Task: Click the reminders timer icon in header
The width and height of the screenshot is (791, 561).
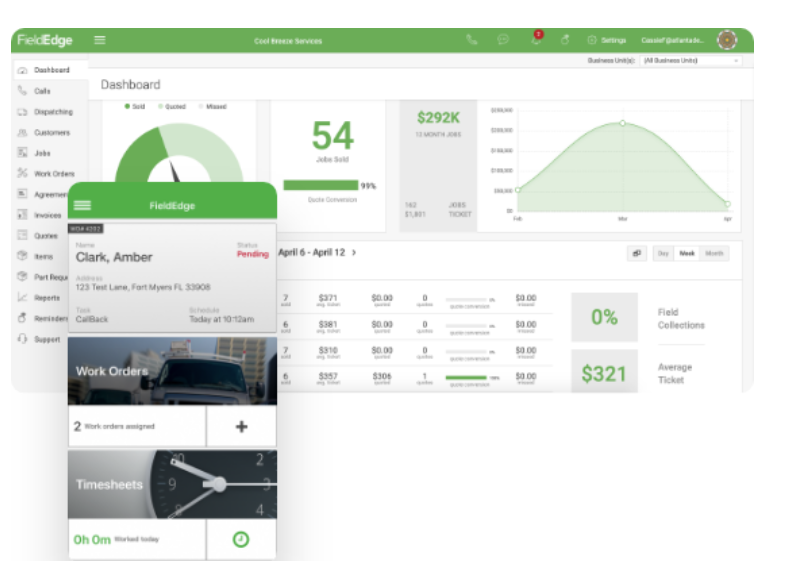Action: pos(565,39)
